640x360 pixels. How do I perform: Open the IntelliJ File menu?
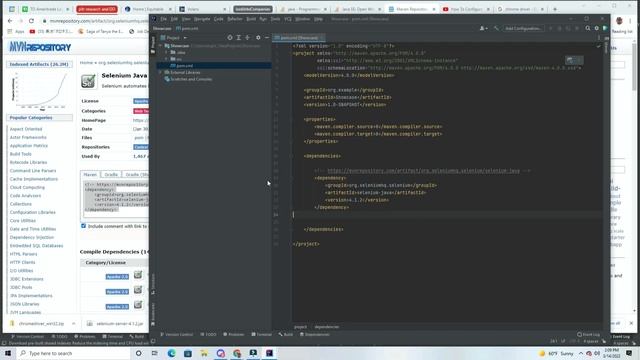pos(164,19)
